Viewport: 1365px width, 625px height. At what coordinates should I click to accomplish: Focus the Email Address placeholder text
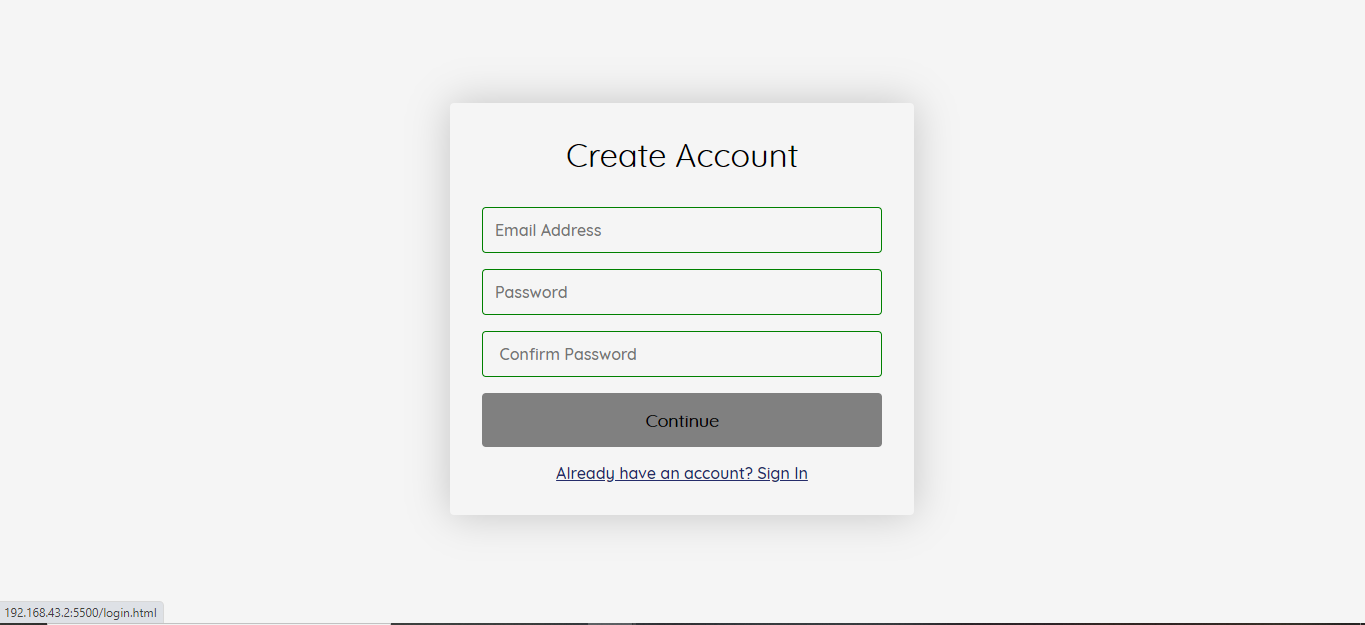(547, 230)
